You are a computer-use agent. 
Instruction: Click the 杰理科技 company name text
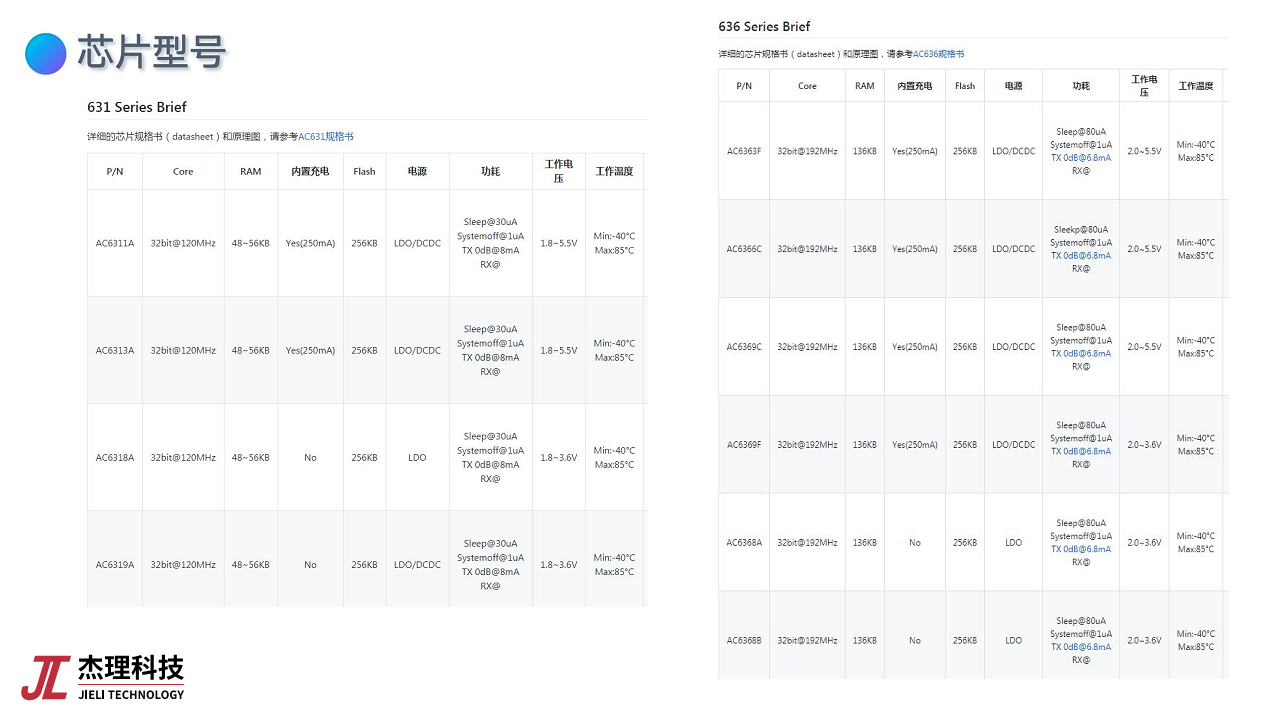point(131,668)
